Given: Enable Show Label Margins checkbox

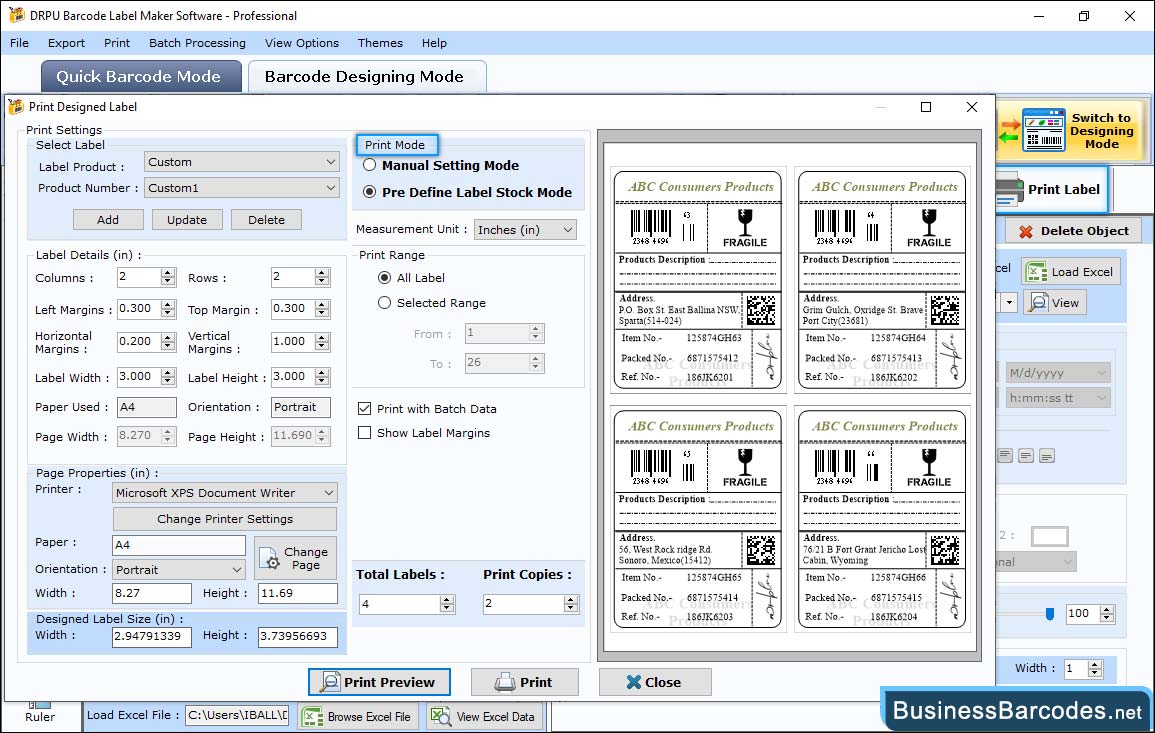Looking at the screenshot, I should coord(365,433).
